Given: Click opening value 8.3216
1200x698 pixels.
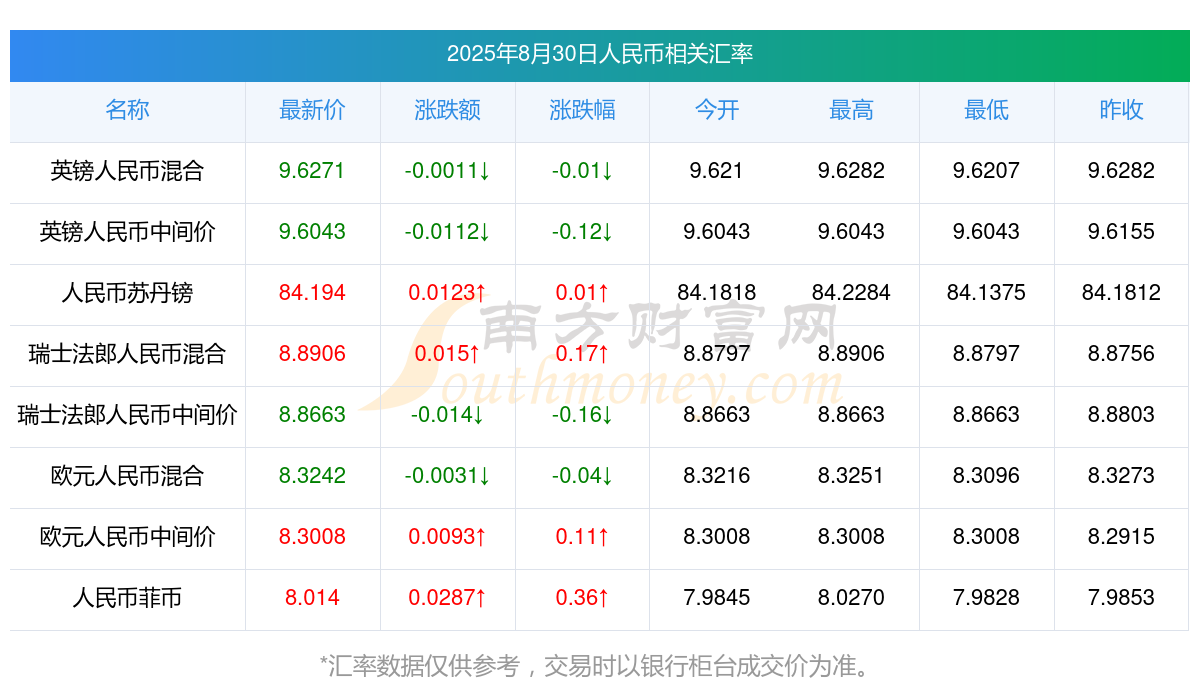Looking at the screenshot, I should point(717,476).
